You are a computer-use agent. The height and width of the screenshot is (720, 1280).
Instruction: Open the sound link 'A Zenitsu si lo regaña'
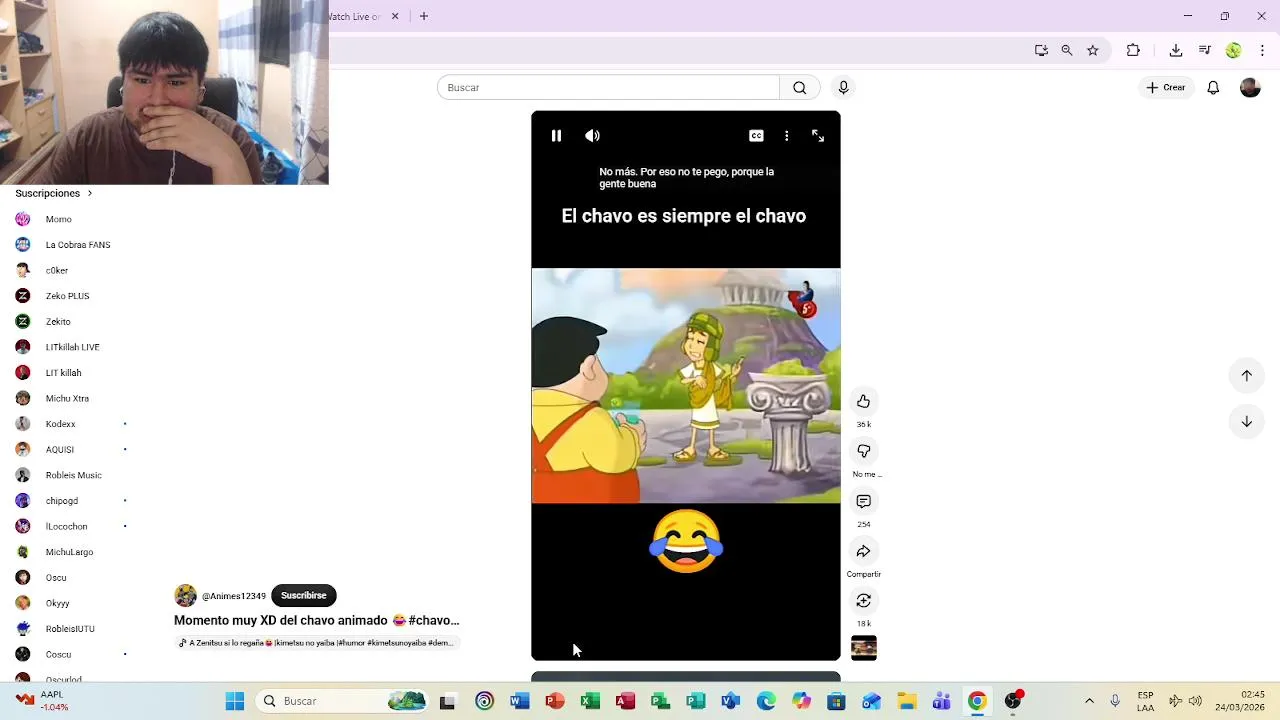pyautogui.click(x=316, y=643)
